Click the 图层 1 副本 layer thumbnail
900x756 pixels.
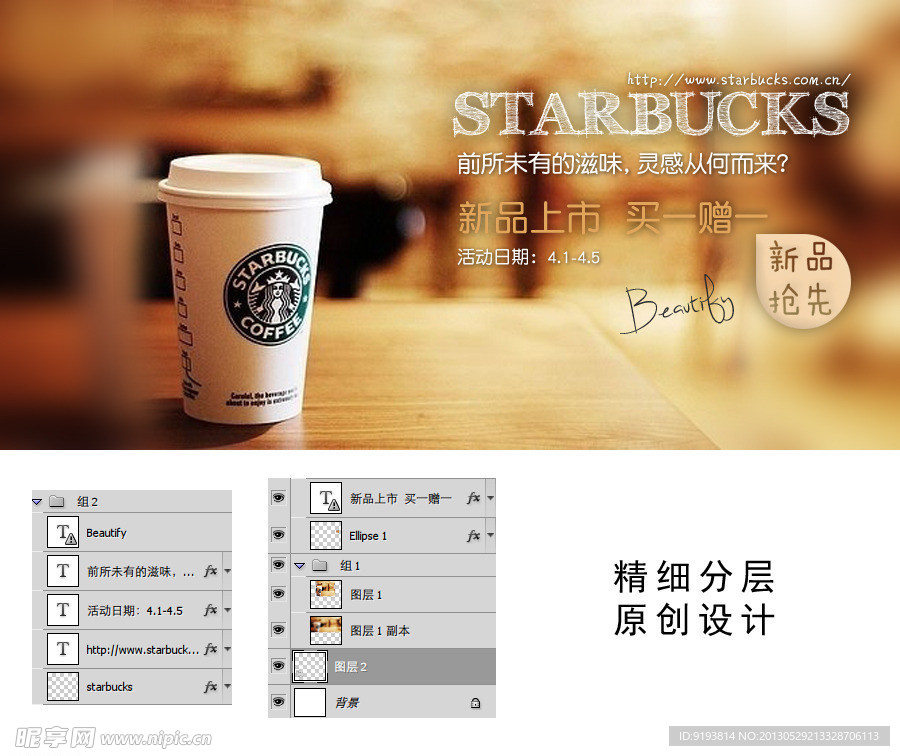[x=326, y=631]
